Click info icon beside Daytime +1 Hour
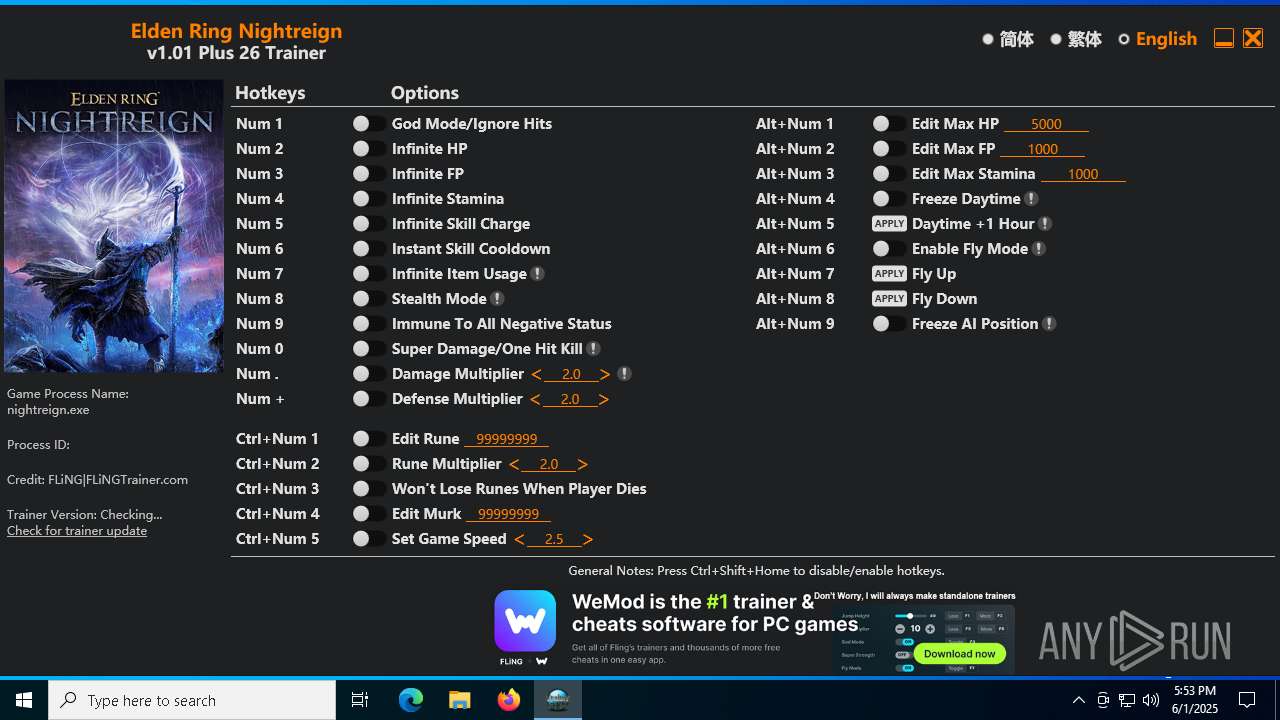The image size is (1280, 720). coord(1045,224)
